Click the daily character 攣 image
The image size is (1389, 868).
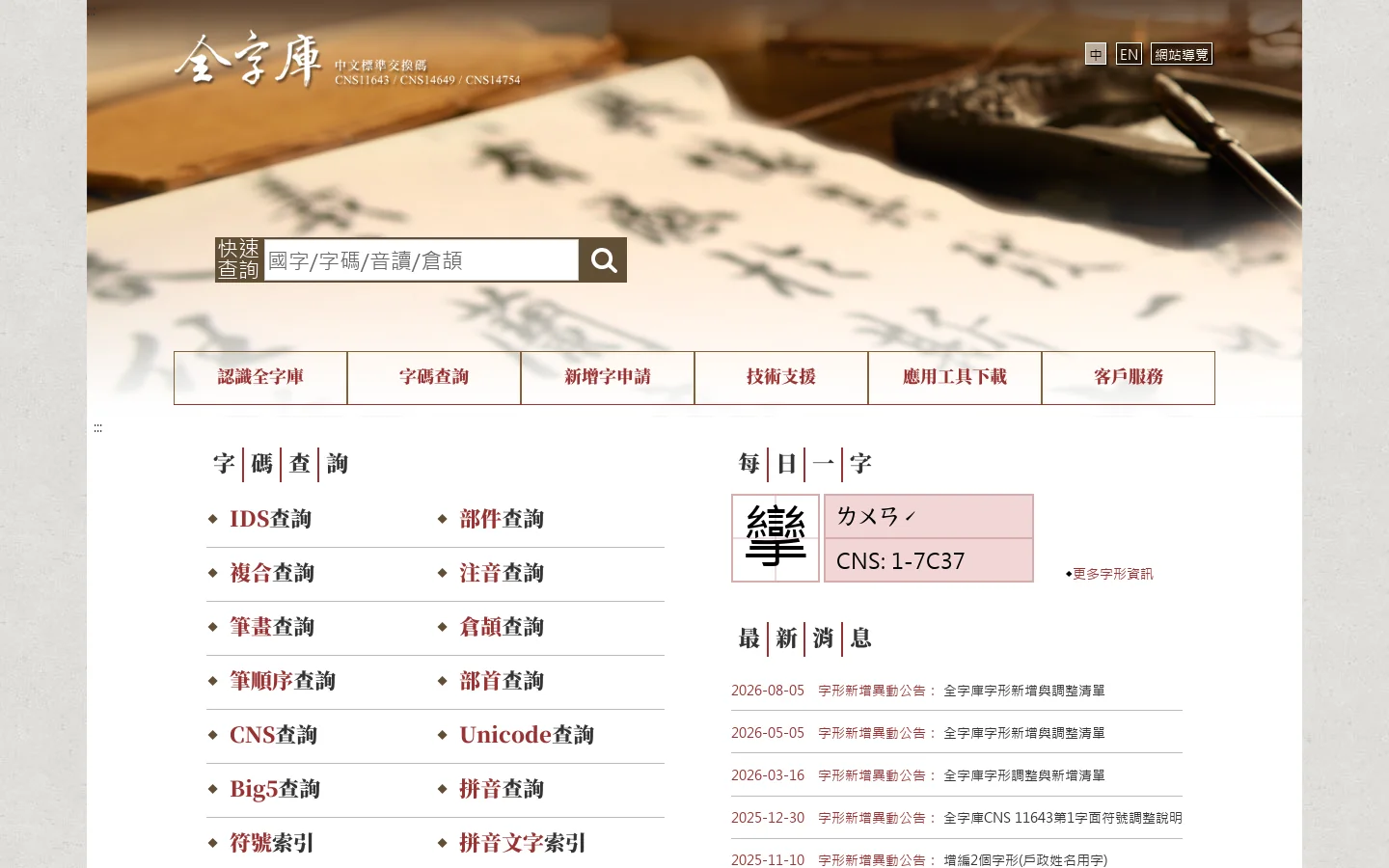pyautogui.click(x=776, y=538)
